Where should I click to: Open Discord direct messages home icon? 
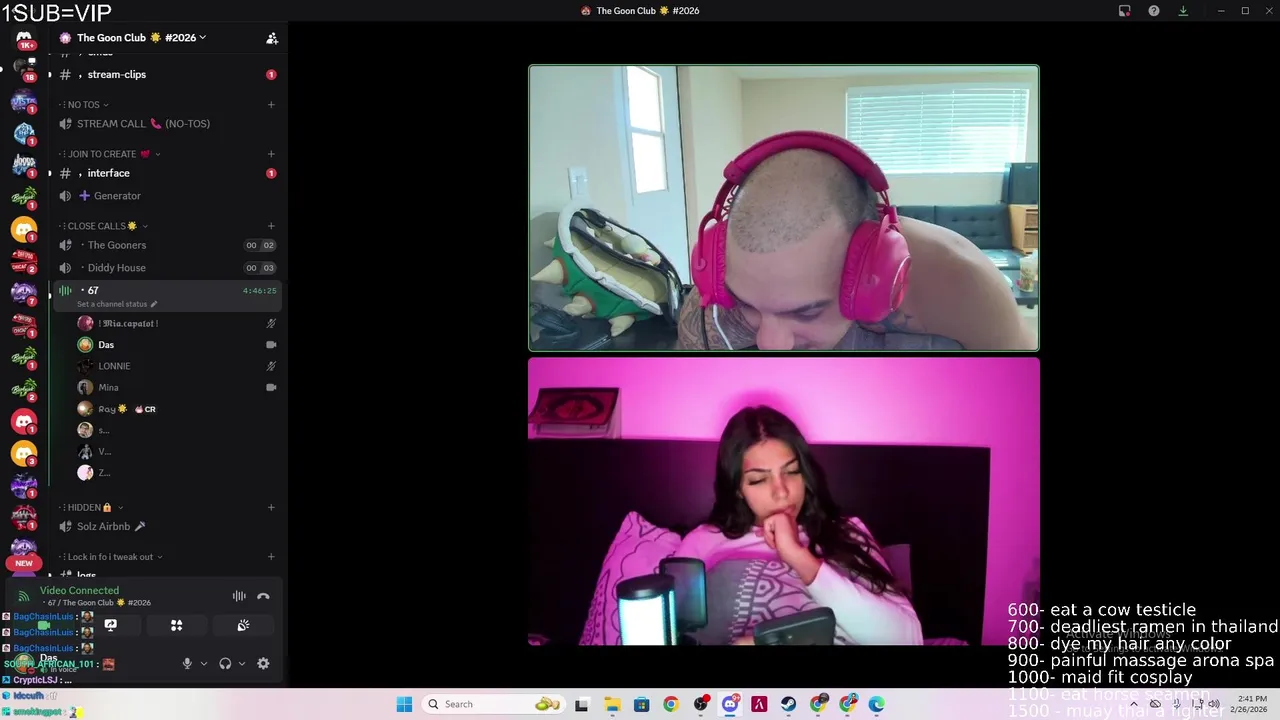(x=24, y=39)
